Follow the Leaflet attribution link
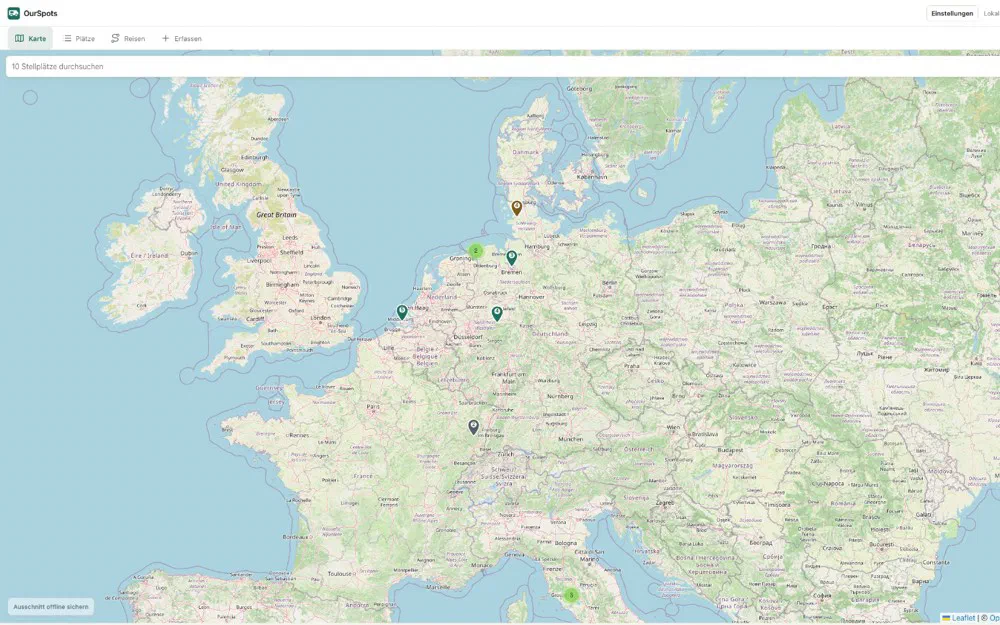1000x625 pixels. tap(959, 617)
